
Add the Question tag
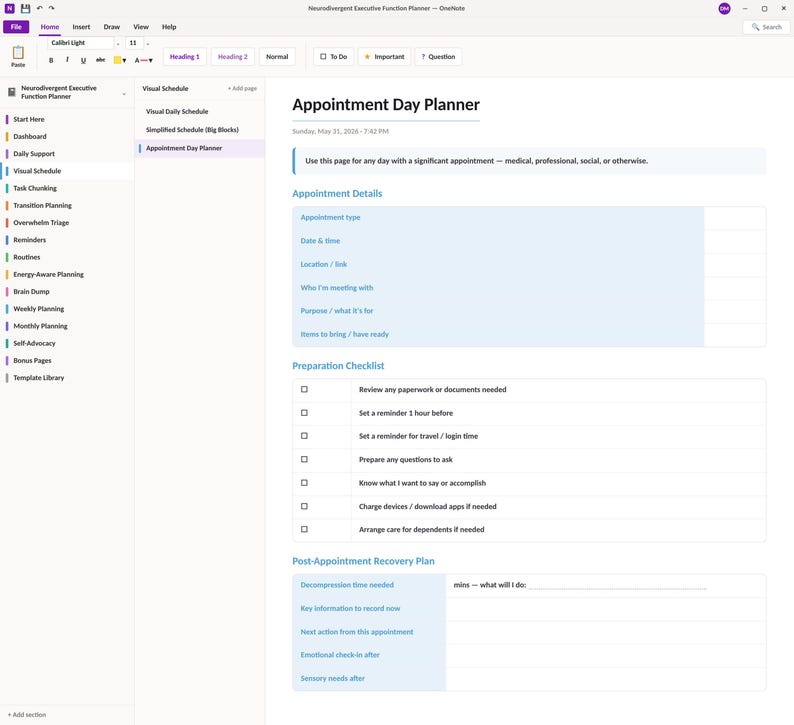pos(438,57)
